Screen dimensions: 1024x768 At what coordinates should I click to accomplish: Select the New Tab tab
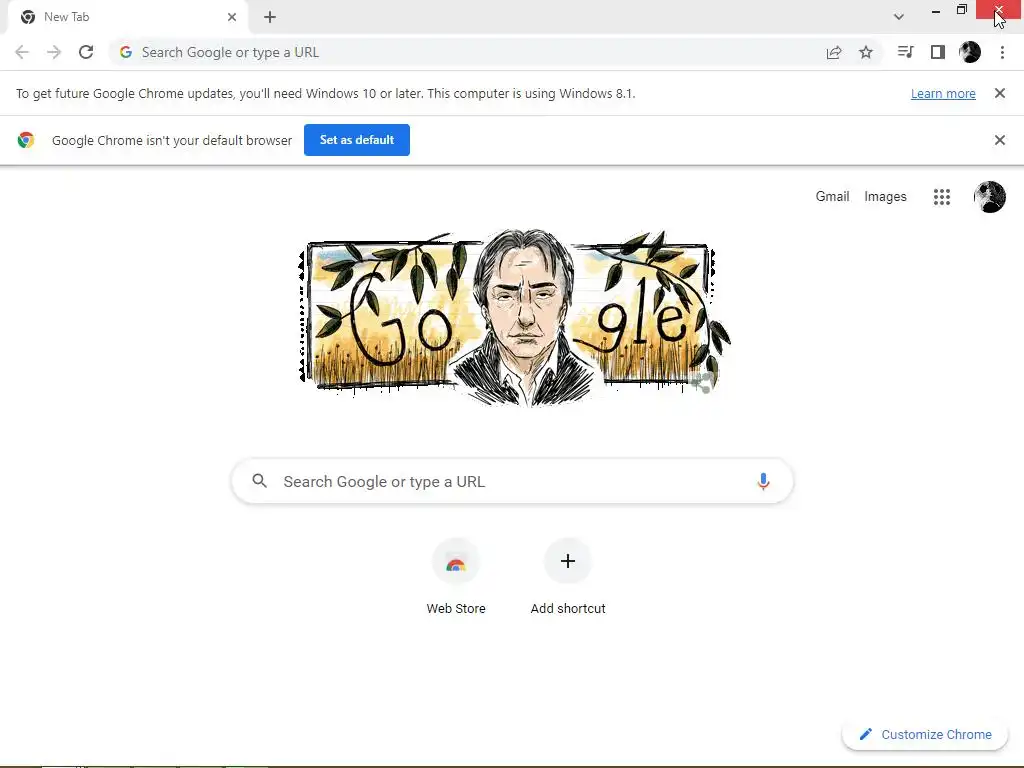[x=120, y=17]
